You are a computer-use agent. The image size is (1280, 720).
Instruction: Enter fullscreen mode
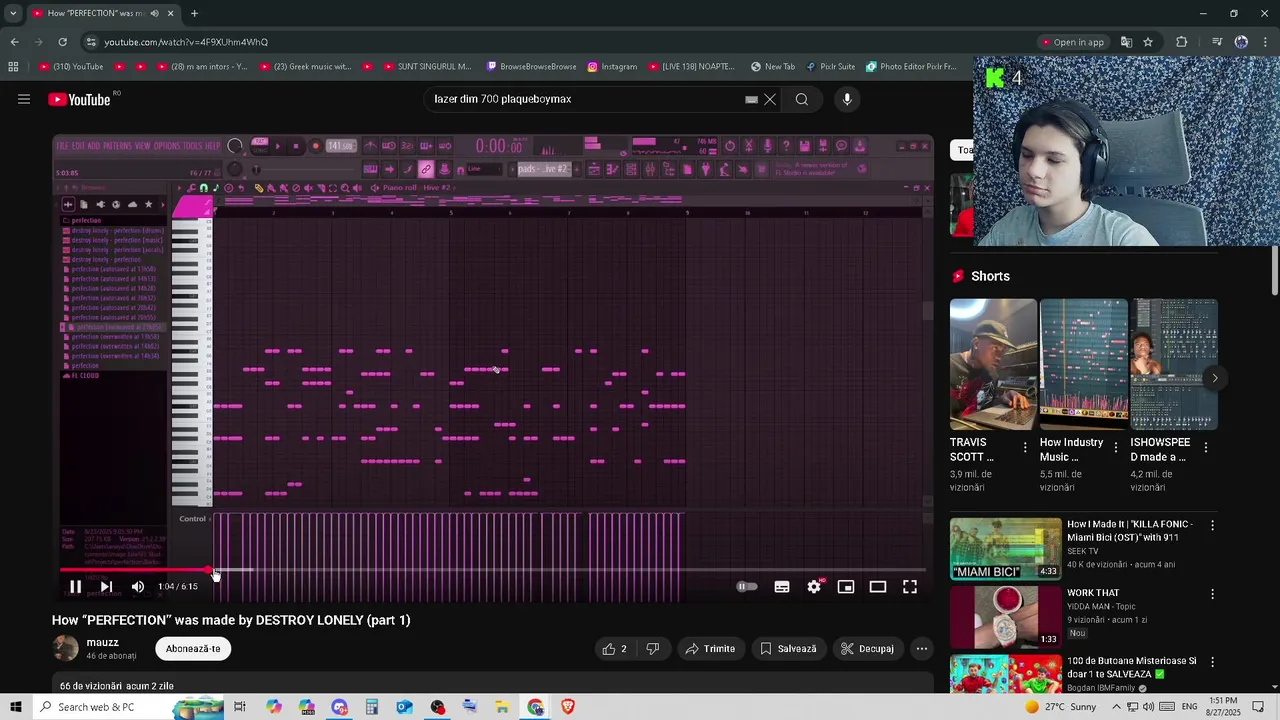point(910,587)
